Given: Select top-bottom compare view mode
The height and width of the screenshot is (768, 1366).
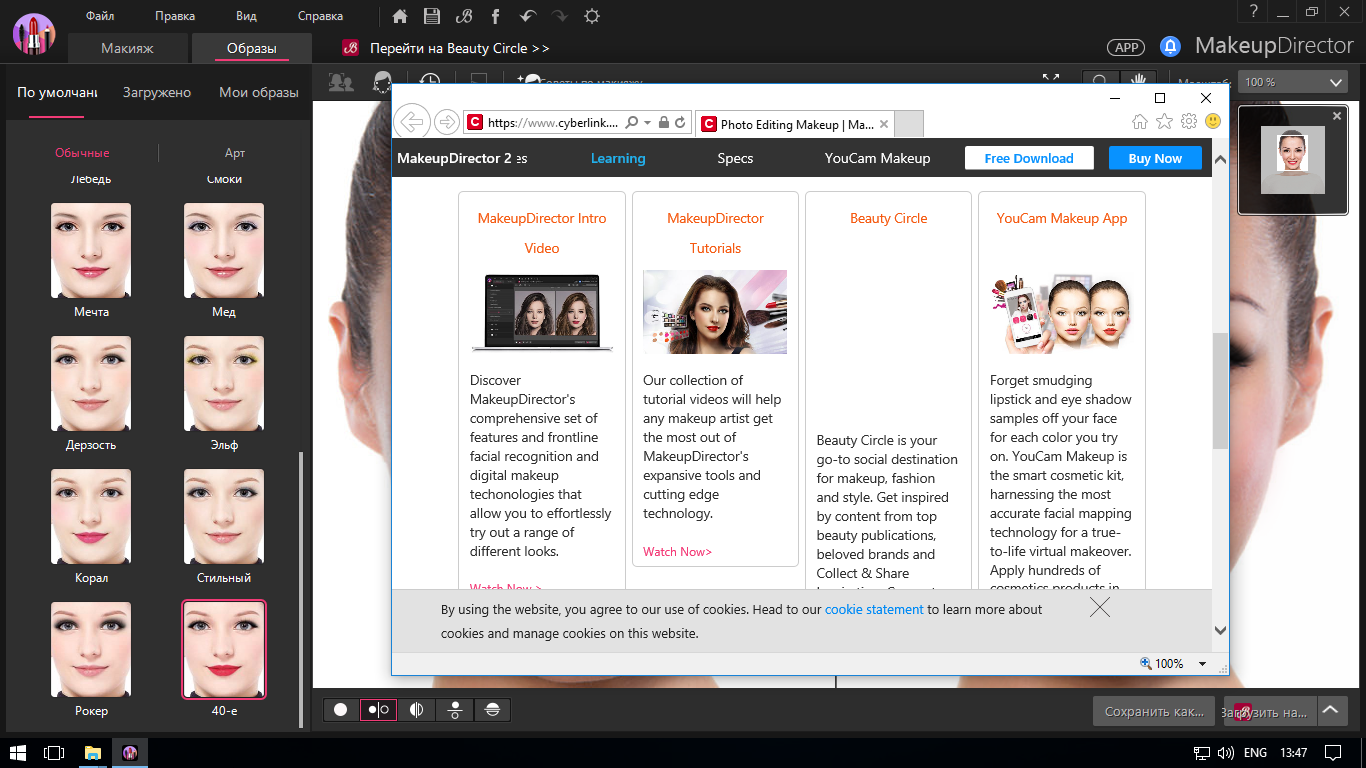Looking at the screenshot, I should tap(454, 709).
